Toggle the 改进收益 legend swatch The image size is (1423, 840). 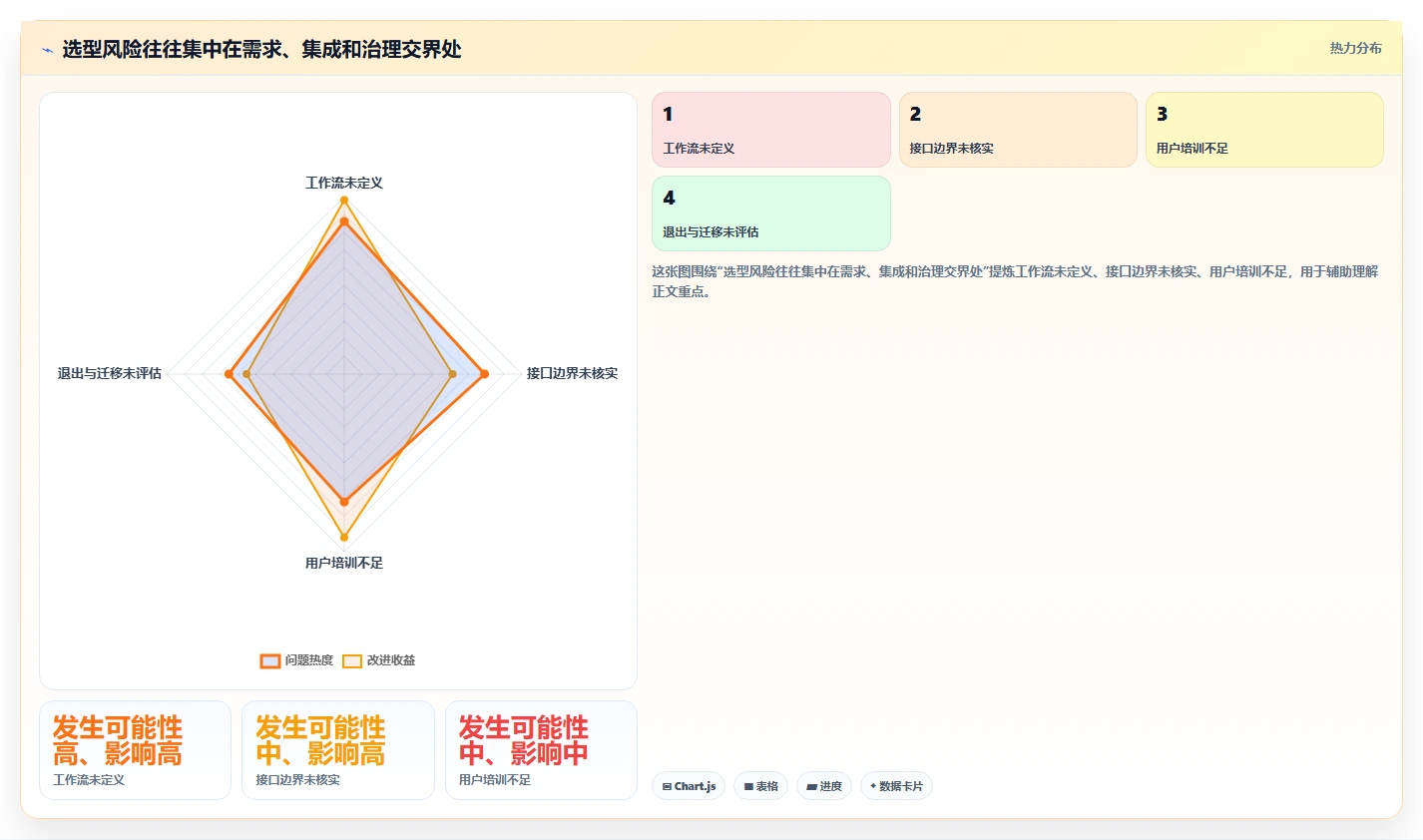(352, 660)
